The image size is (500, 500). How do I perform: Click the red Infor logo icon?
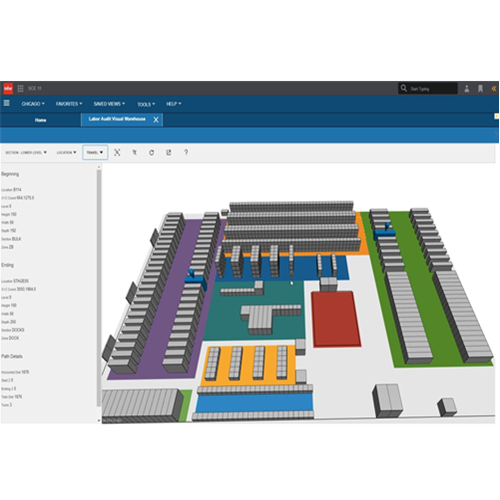click(8, 88)
